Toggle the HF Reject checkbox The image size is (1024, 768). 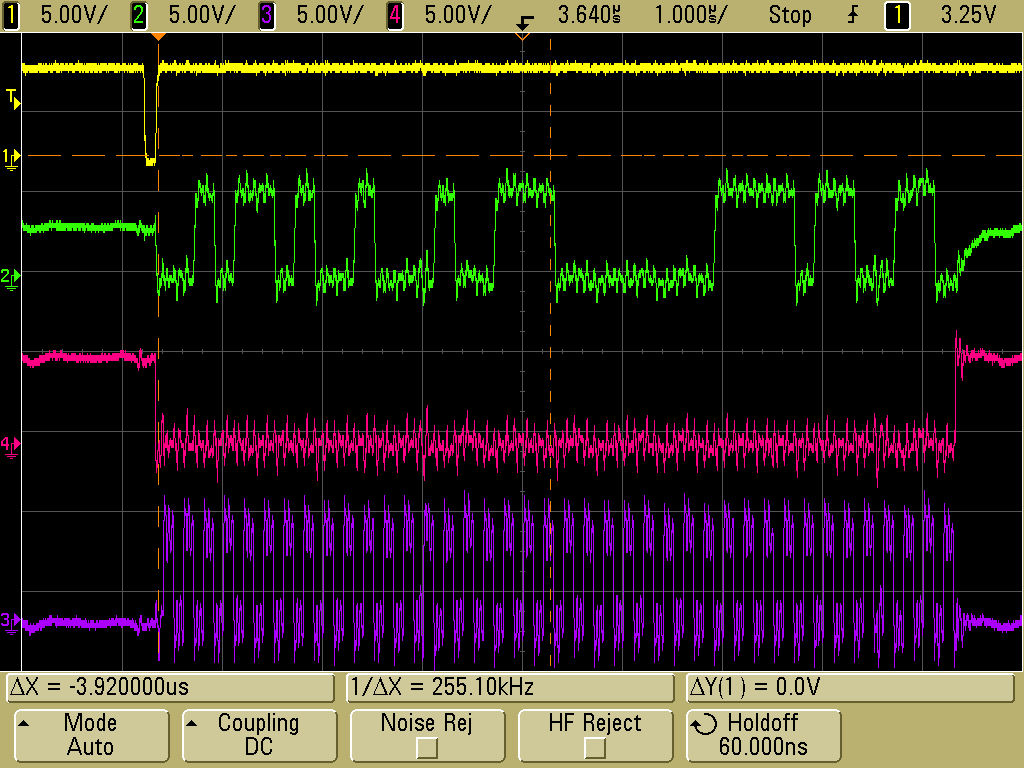pyautogui.click(x=595, y=747)
